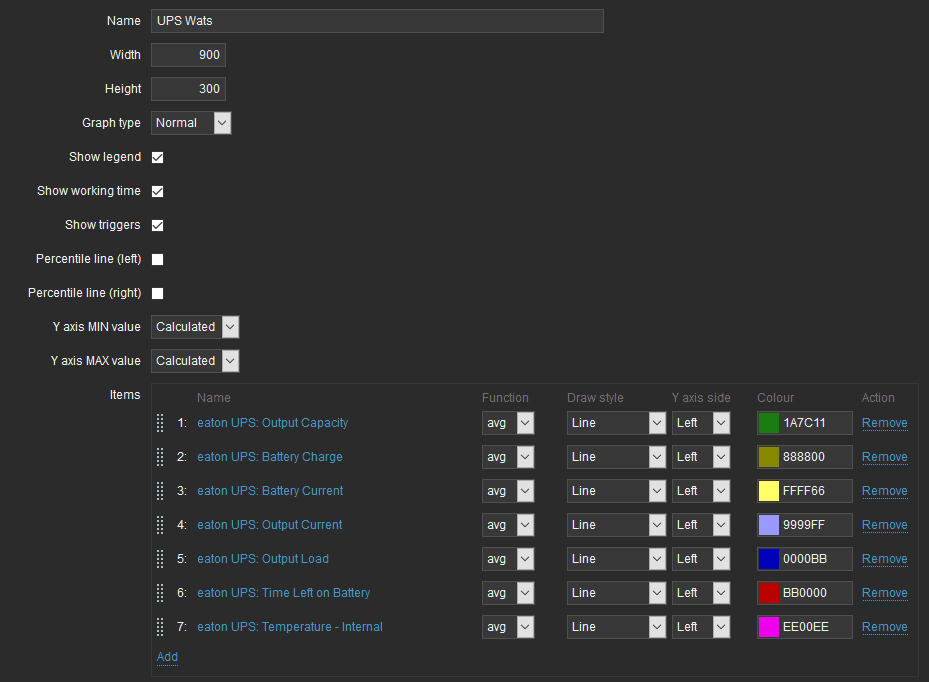The image size is (929, 682).
Task: Open Function dropdown for Temperature - Internal
Action: pyautogui.click(x=508, y=627)
